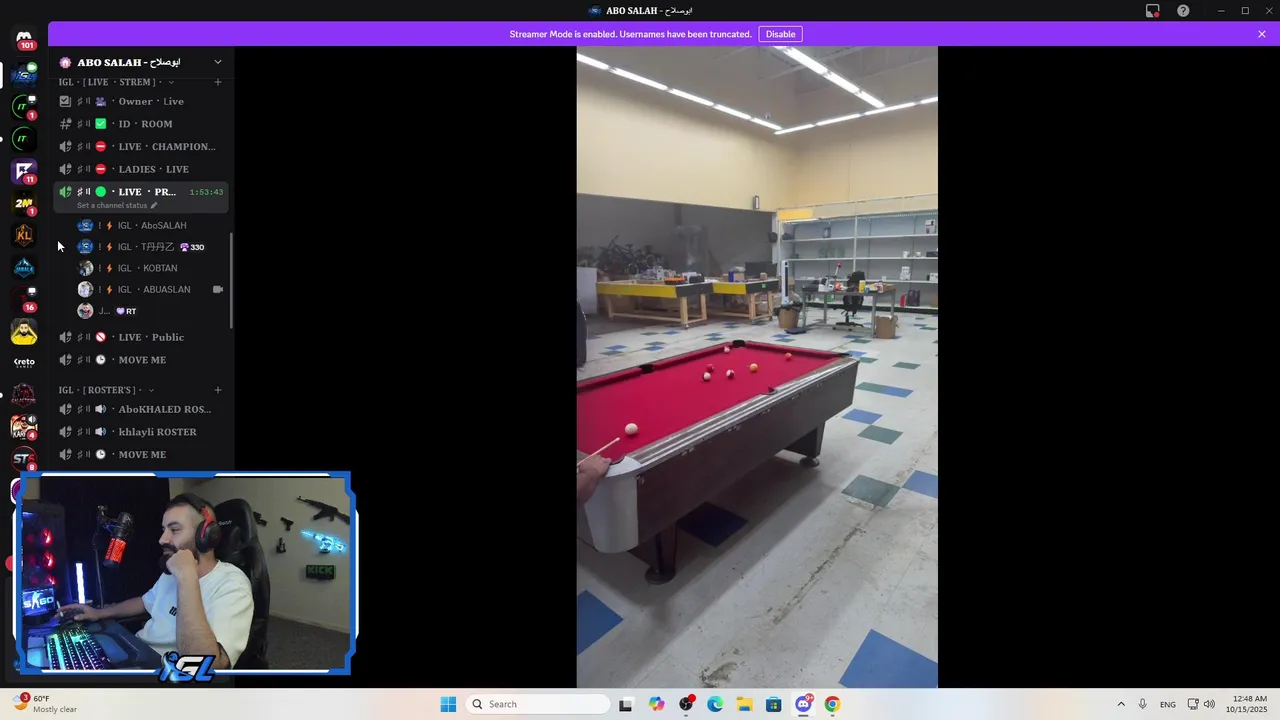The height and width of the screenshot is (720, 1280).
Task: Join MOVE ME channel below LIVE Public
Action: tap(141, 360)
